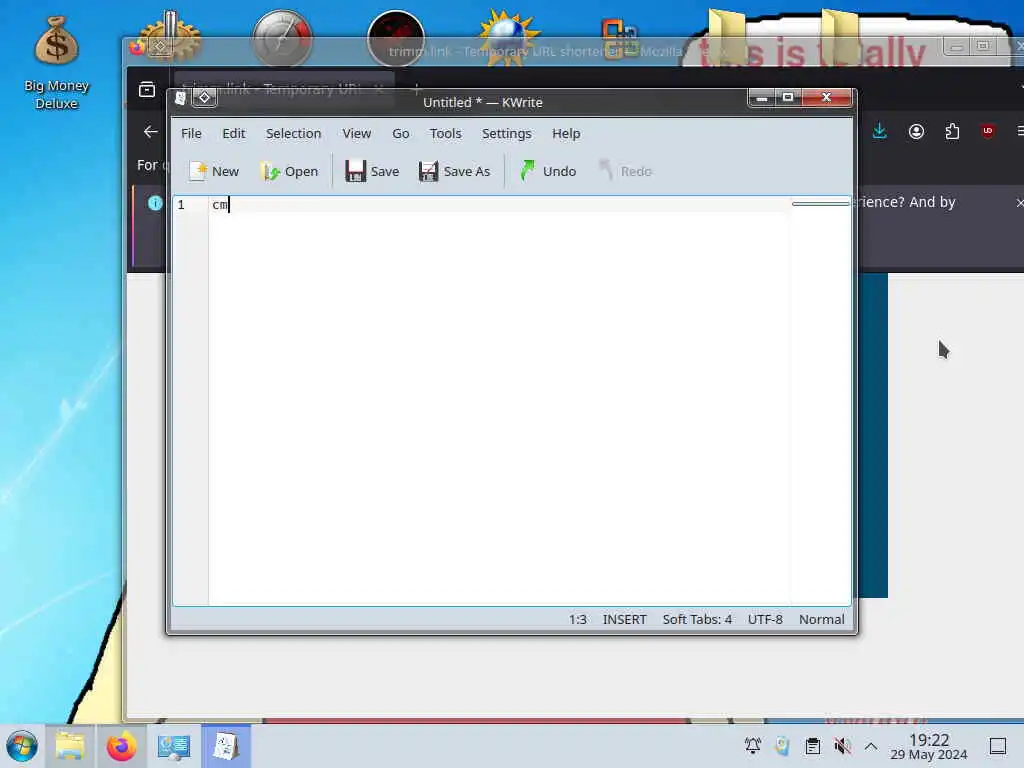Open the Normal highlighting mode selector
Screen dimensions: 1024x768
[822, 619]
